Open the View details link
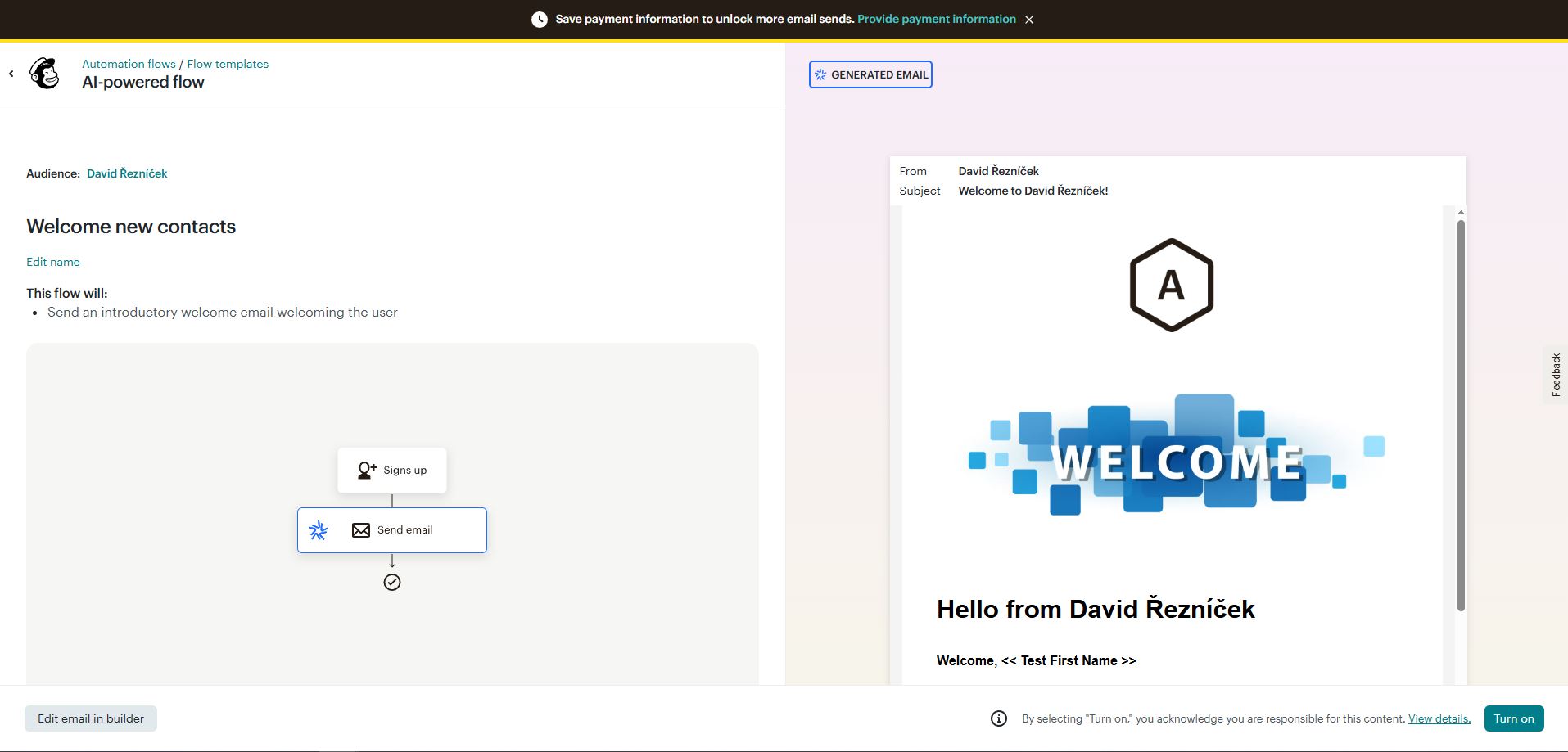Image resolution: width=1568 pixels, height=752 pixels. point(1439,718)
